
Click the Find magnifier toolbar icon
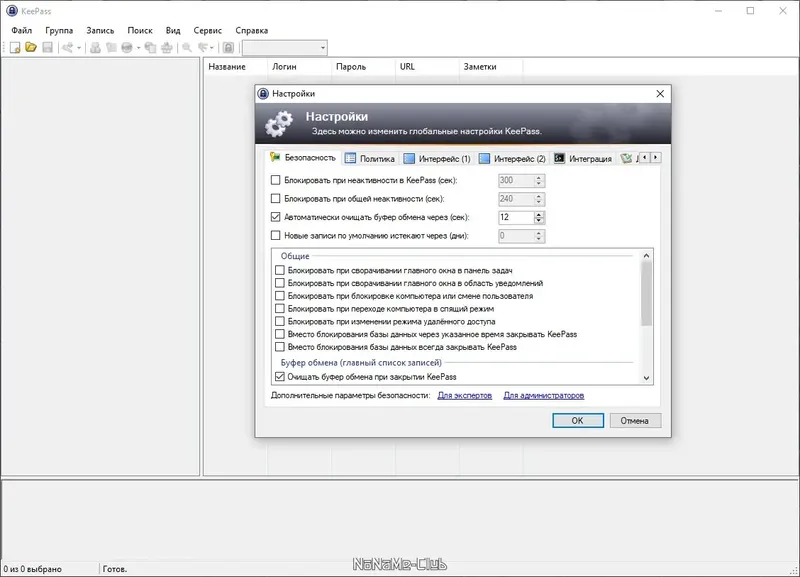click(187, 47)
